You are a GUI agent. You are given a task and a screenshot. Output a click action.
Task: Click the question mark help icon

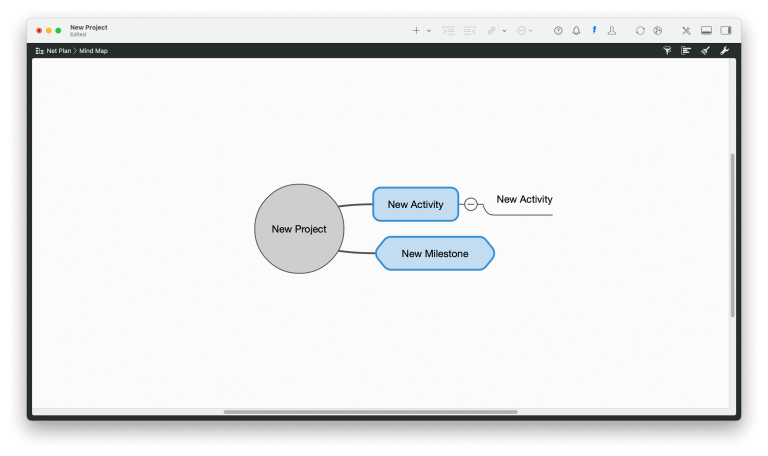pyautogui.click(x=558, y=30)
